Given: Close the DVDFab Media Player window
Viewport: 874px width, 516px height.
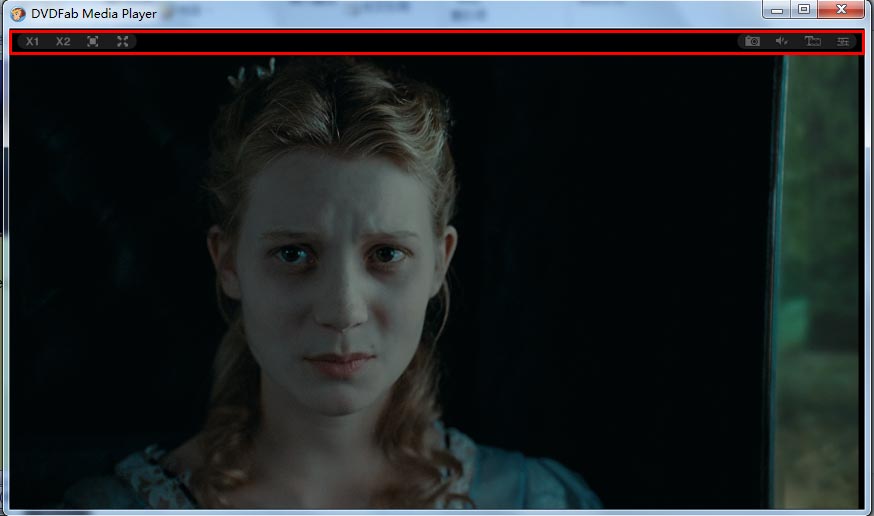Looking at the screenshot, I should click(x=841, y=10).
